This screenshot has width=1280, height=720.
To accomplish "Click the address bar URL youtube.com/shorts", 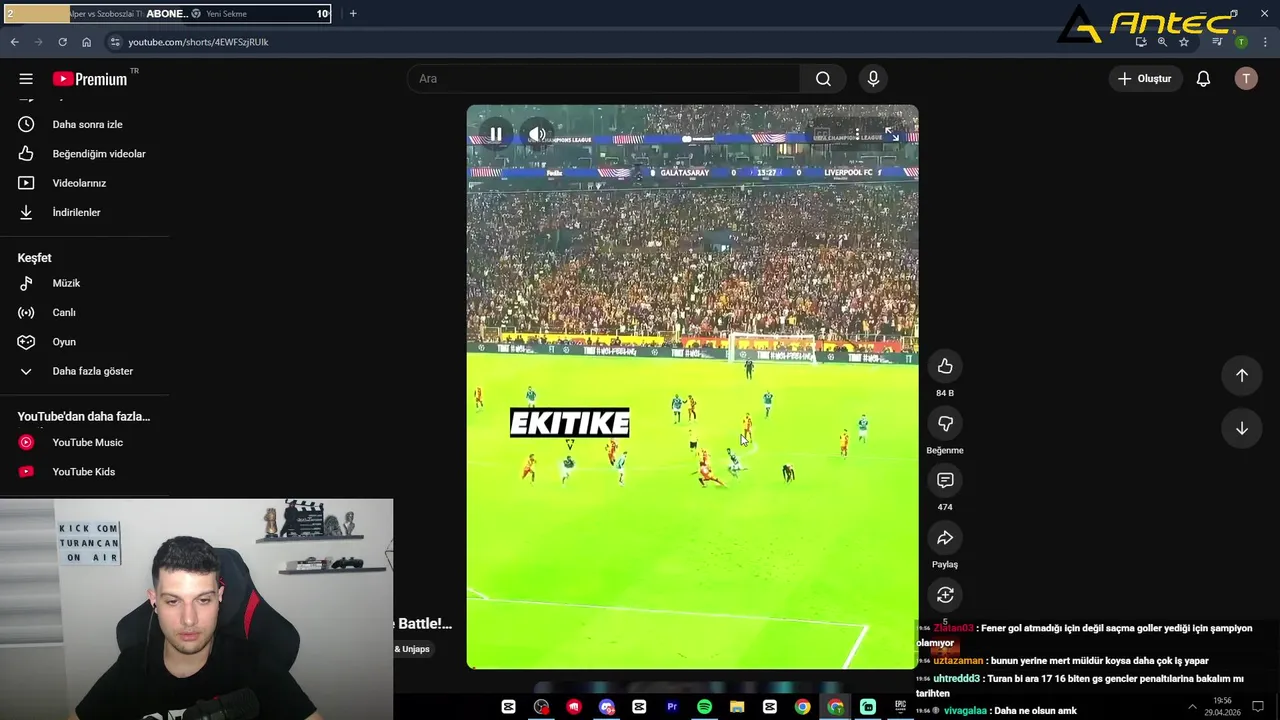I will 198,42.
